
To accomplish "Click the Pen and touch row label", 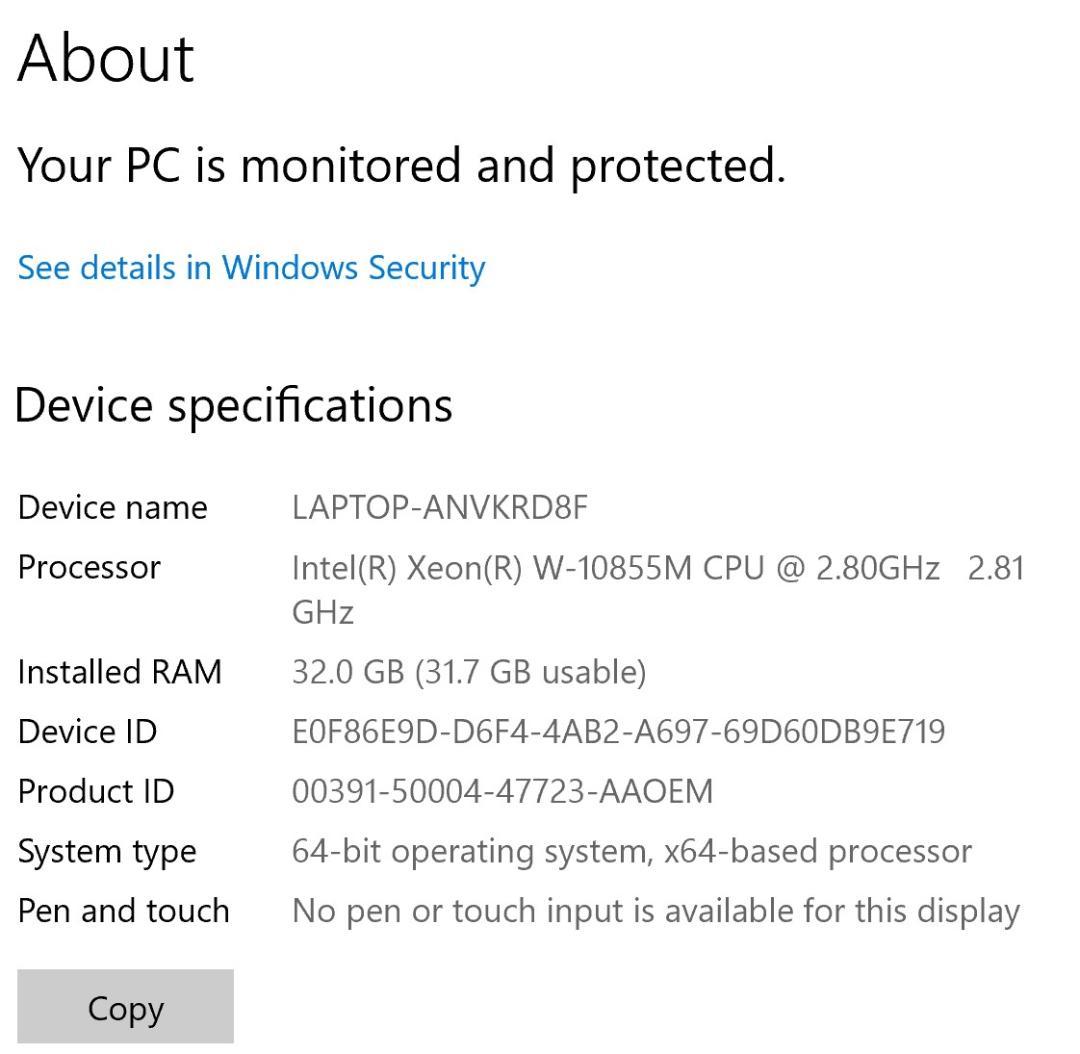I will [x=123, y=910].
